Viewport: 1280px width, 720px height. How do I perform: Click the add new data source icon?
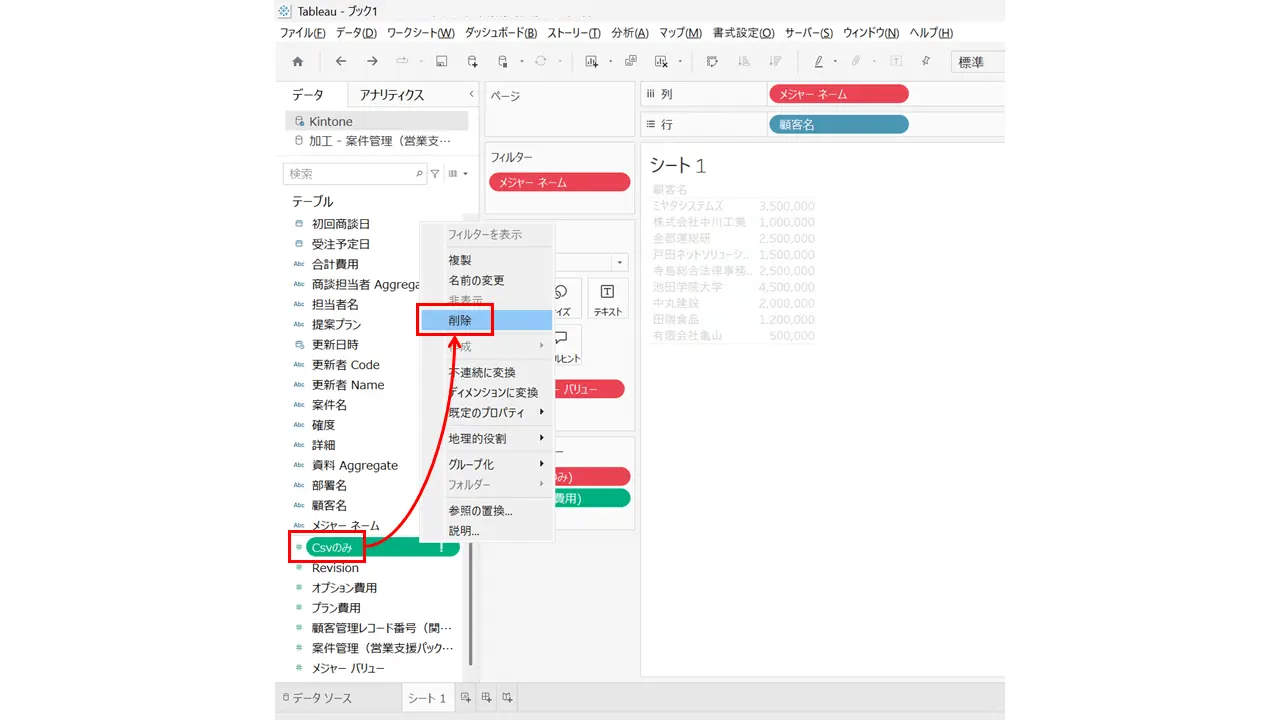point(472,61)
